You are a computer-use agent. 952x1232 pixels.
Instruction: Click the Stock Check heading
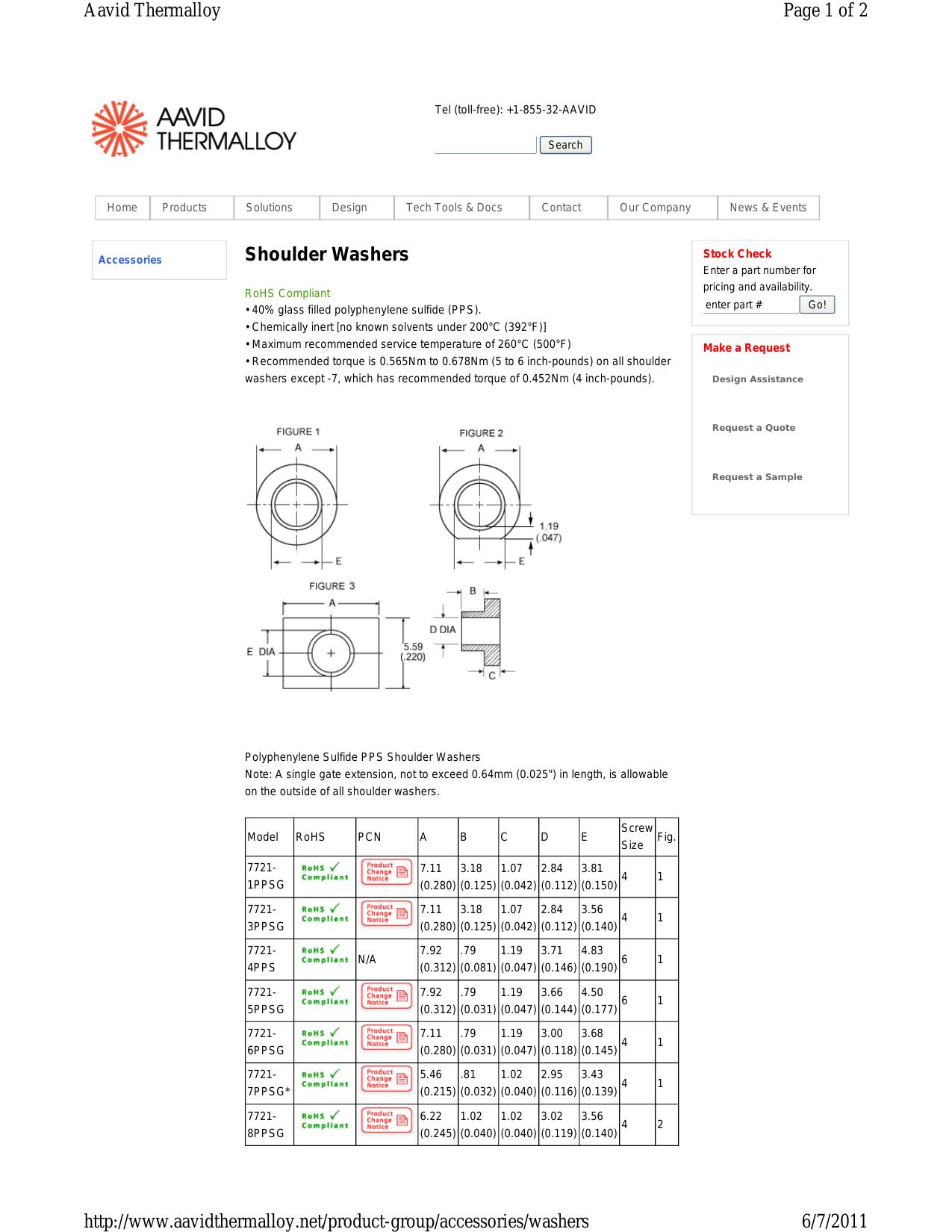[x=737, y=254]
